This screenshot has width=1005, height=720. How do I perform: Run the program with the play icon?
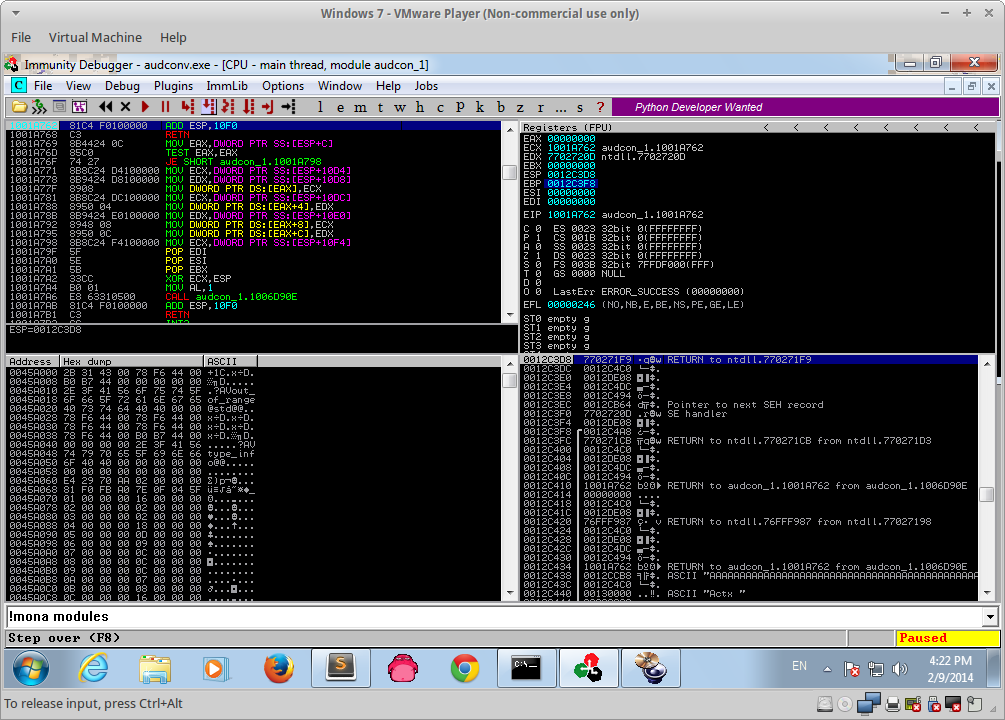pyautogui.click(x=146, y=107)
